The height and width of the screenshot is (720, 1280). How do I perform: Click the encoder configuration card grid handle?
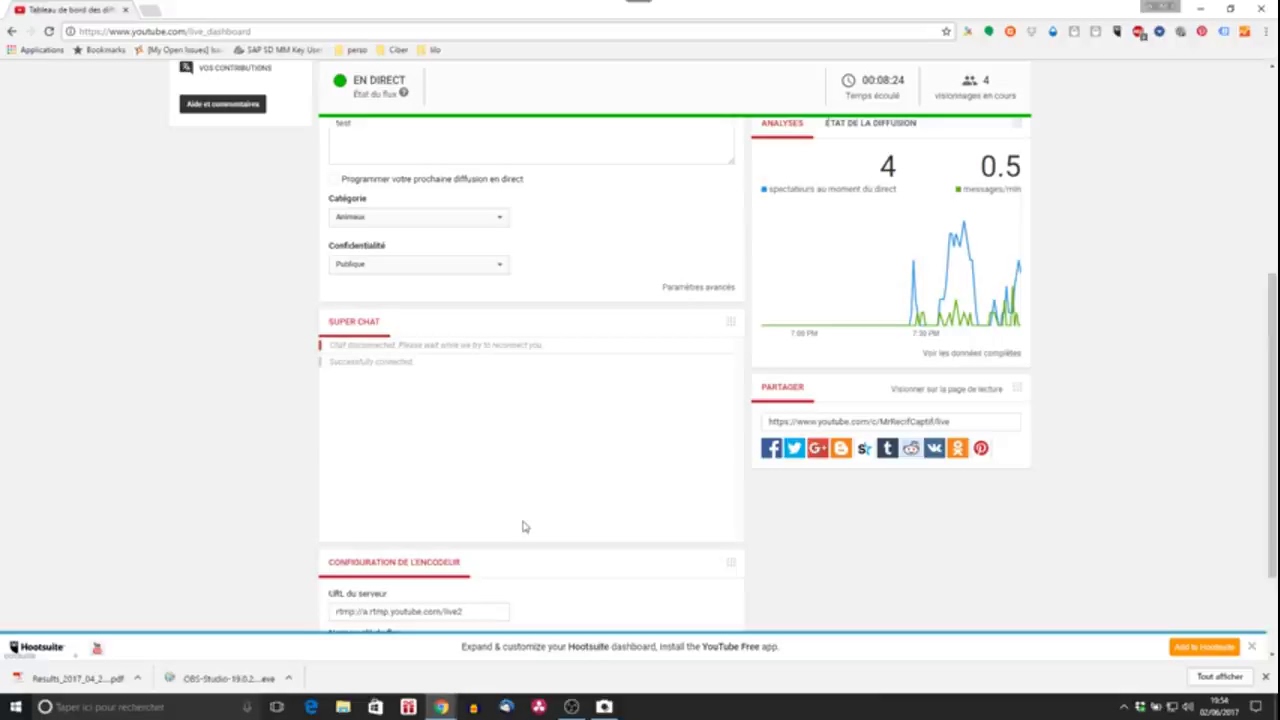click(x=731, y=562)
